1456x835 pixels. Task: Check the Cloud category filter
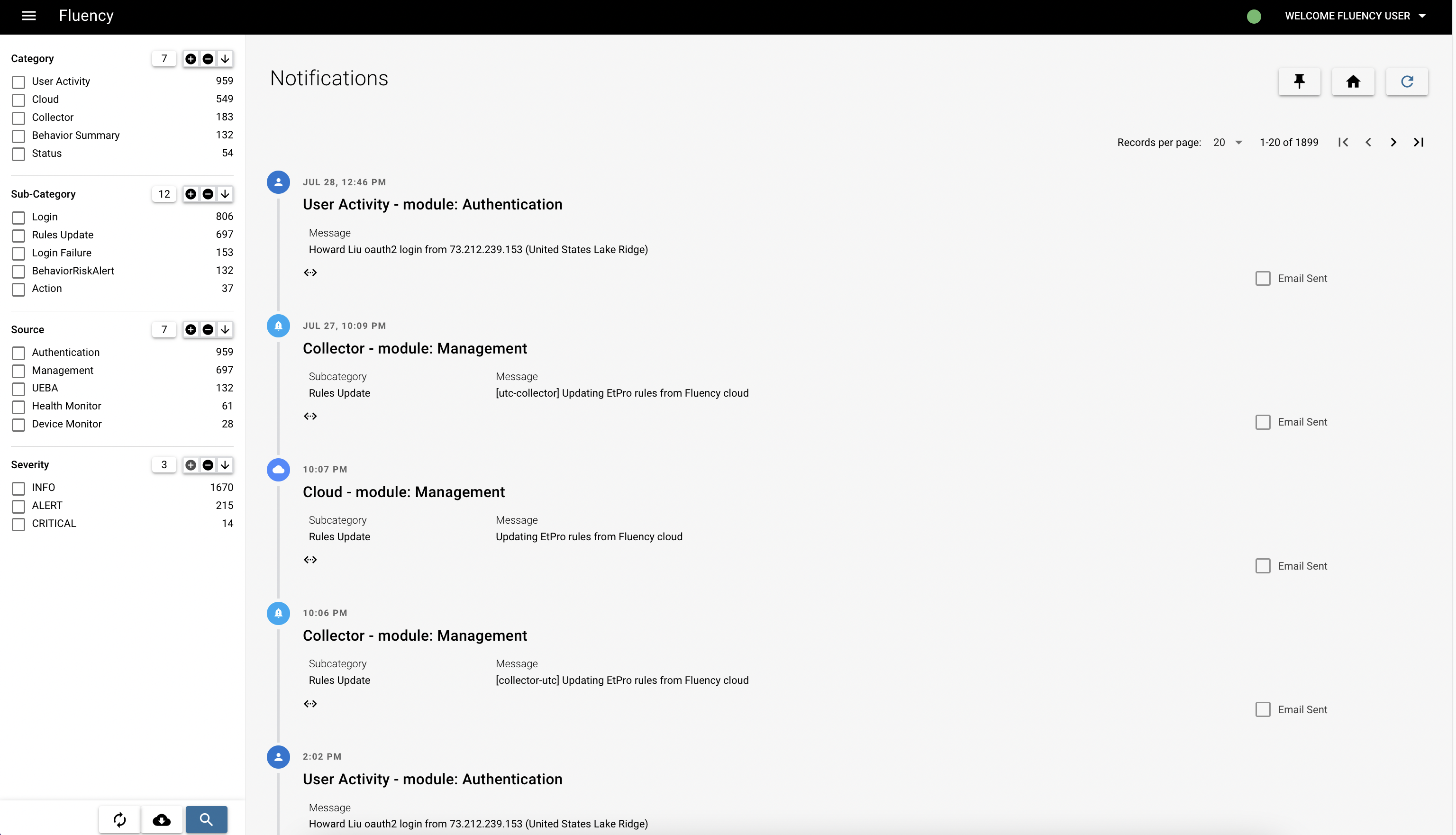coord(18,100)
